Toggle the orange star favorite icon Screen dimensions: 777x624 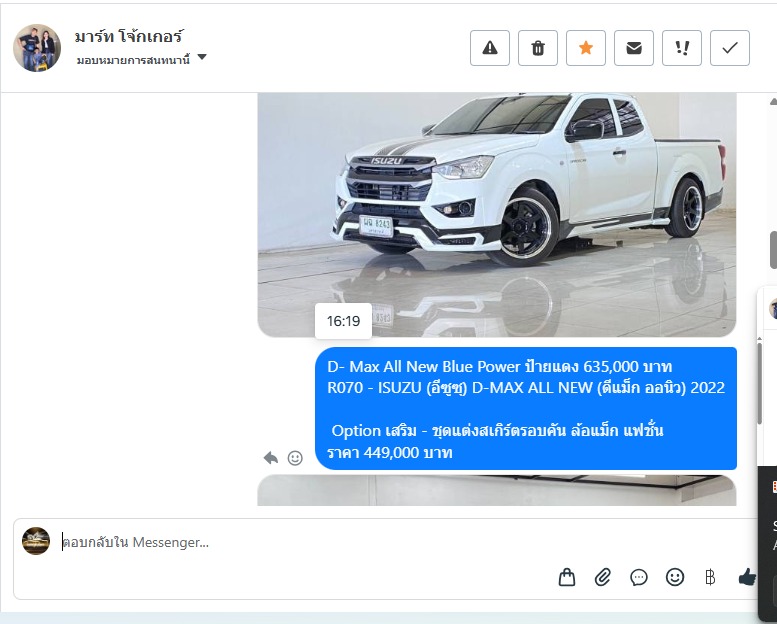pos(586,48)
